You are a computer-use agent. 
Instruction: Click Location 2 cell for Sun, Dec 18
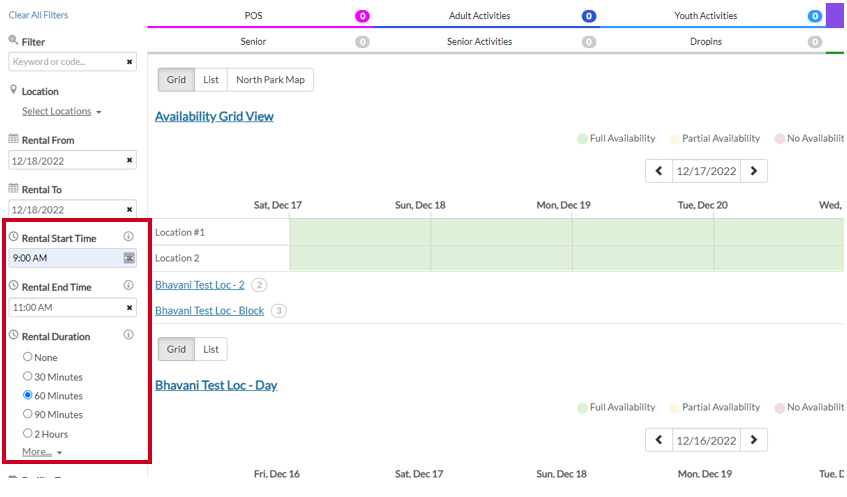[501, 258]
